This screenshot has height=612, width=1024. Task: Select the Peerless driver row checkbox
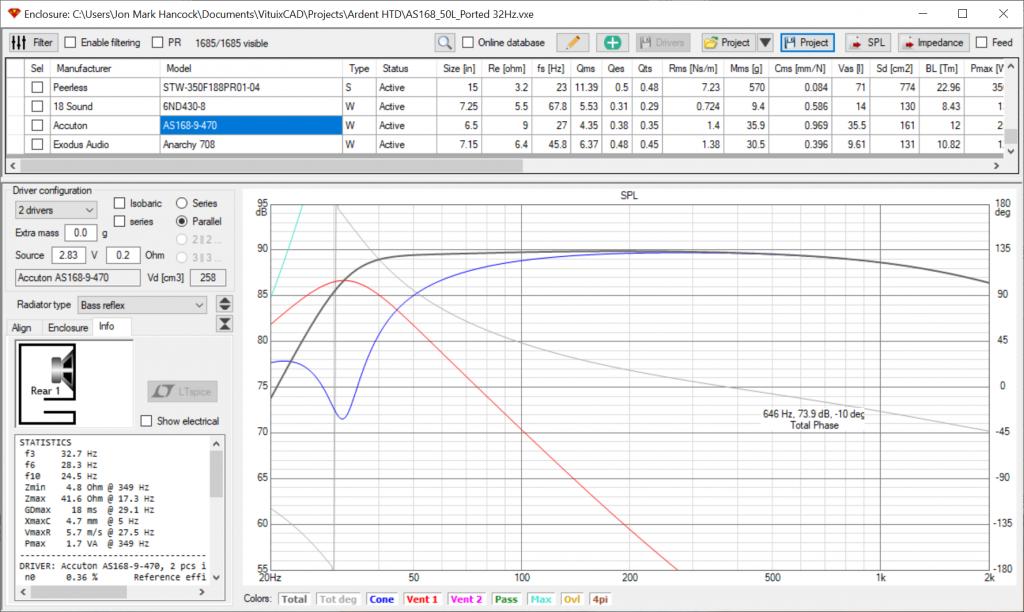point(37,88)
